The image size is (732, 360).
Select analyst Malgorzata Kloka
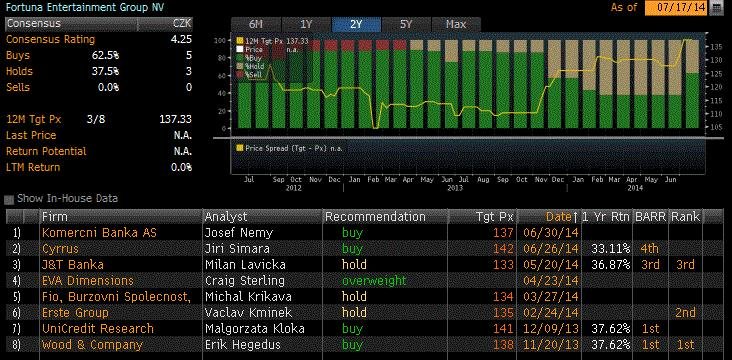254,329
